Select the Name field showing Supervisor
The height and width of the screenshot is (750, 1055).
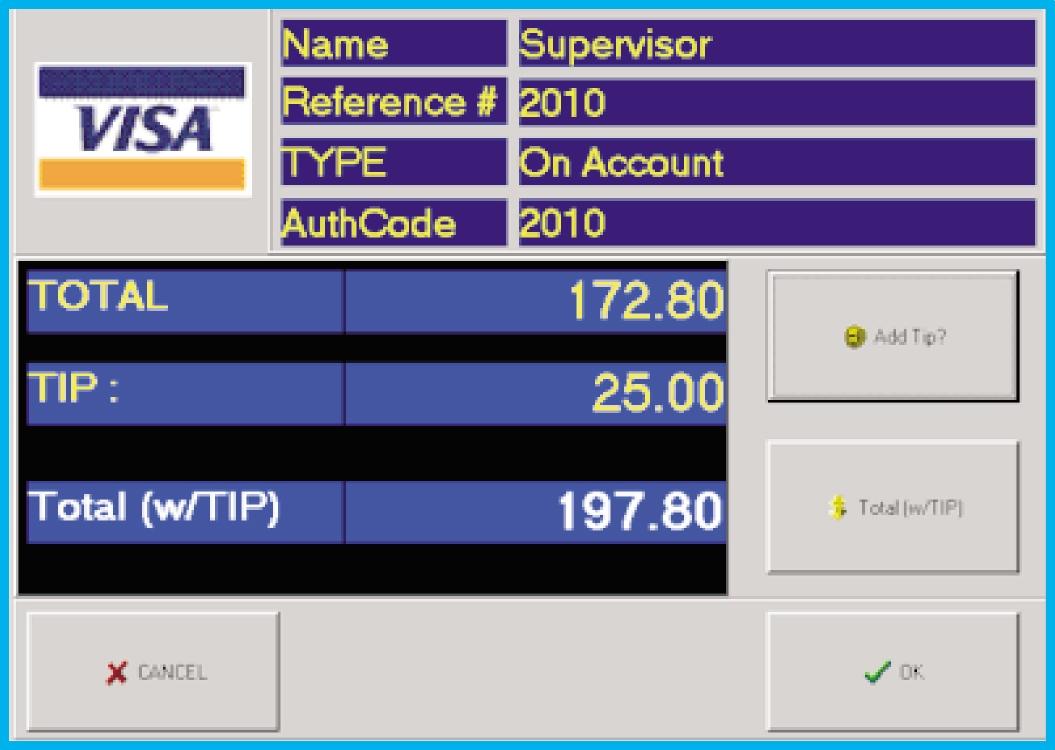[776, 44]
